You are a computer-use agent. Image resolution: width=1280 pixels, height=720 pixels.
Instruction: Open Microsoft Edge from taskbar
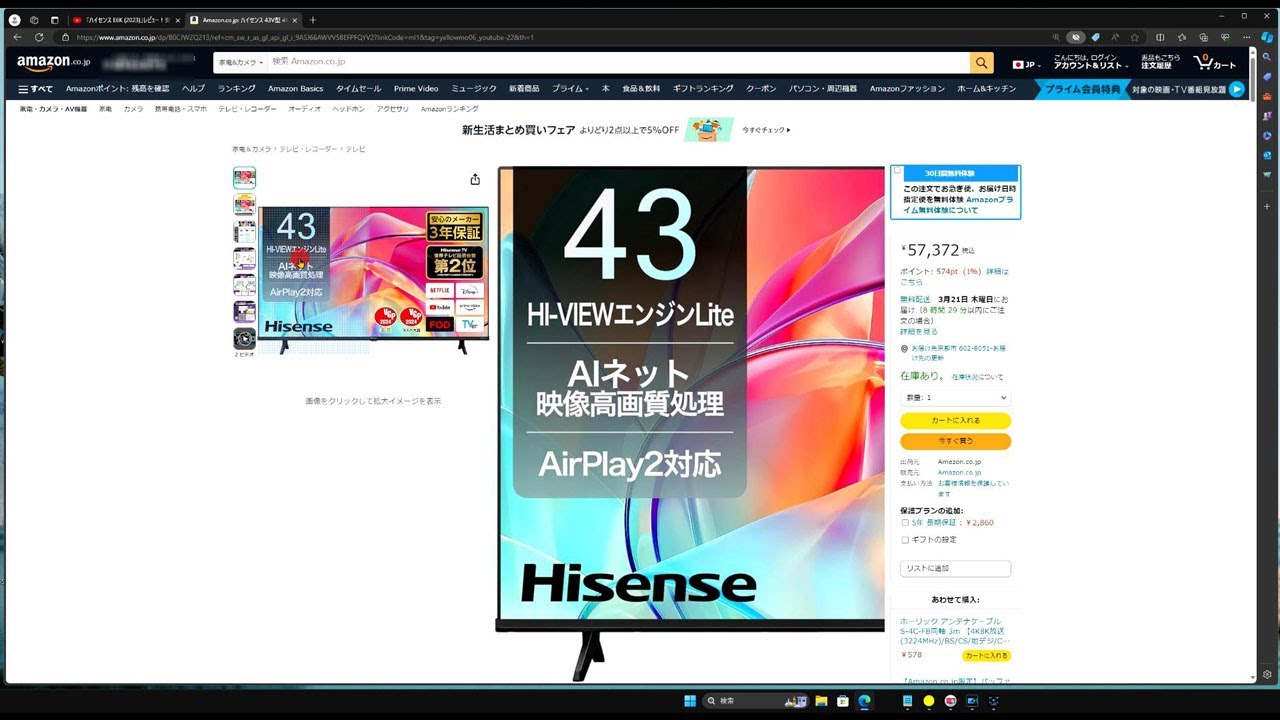pos(864,701)
